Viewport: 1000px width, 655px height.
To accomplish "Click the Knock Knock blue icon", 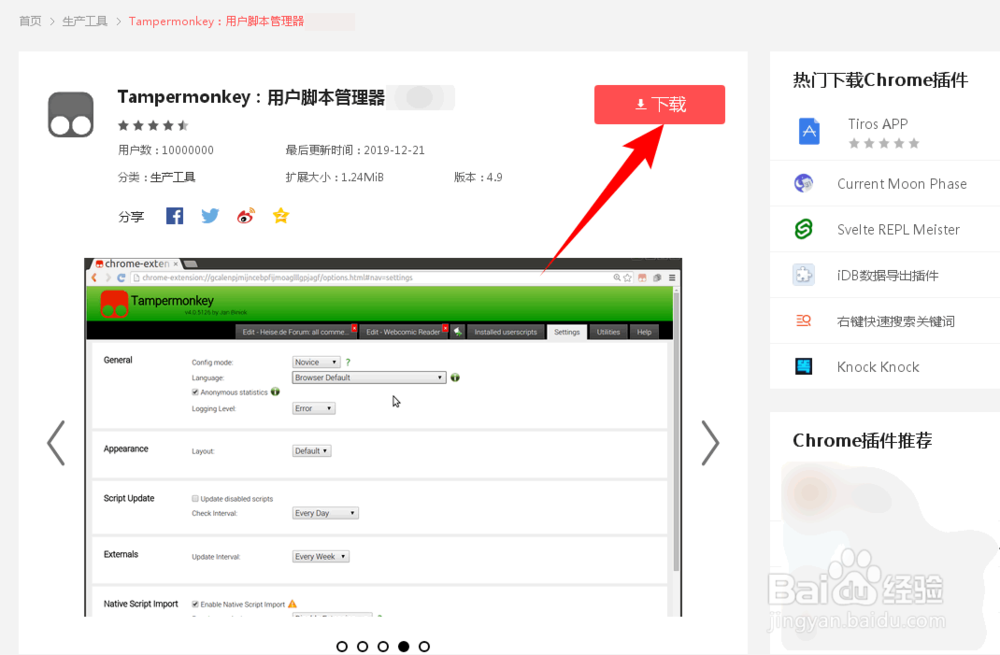I will pos(804,367).
